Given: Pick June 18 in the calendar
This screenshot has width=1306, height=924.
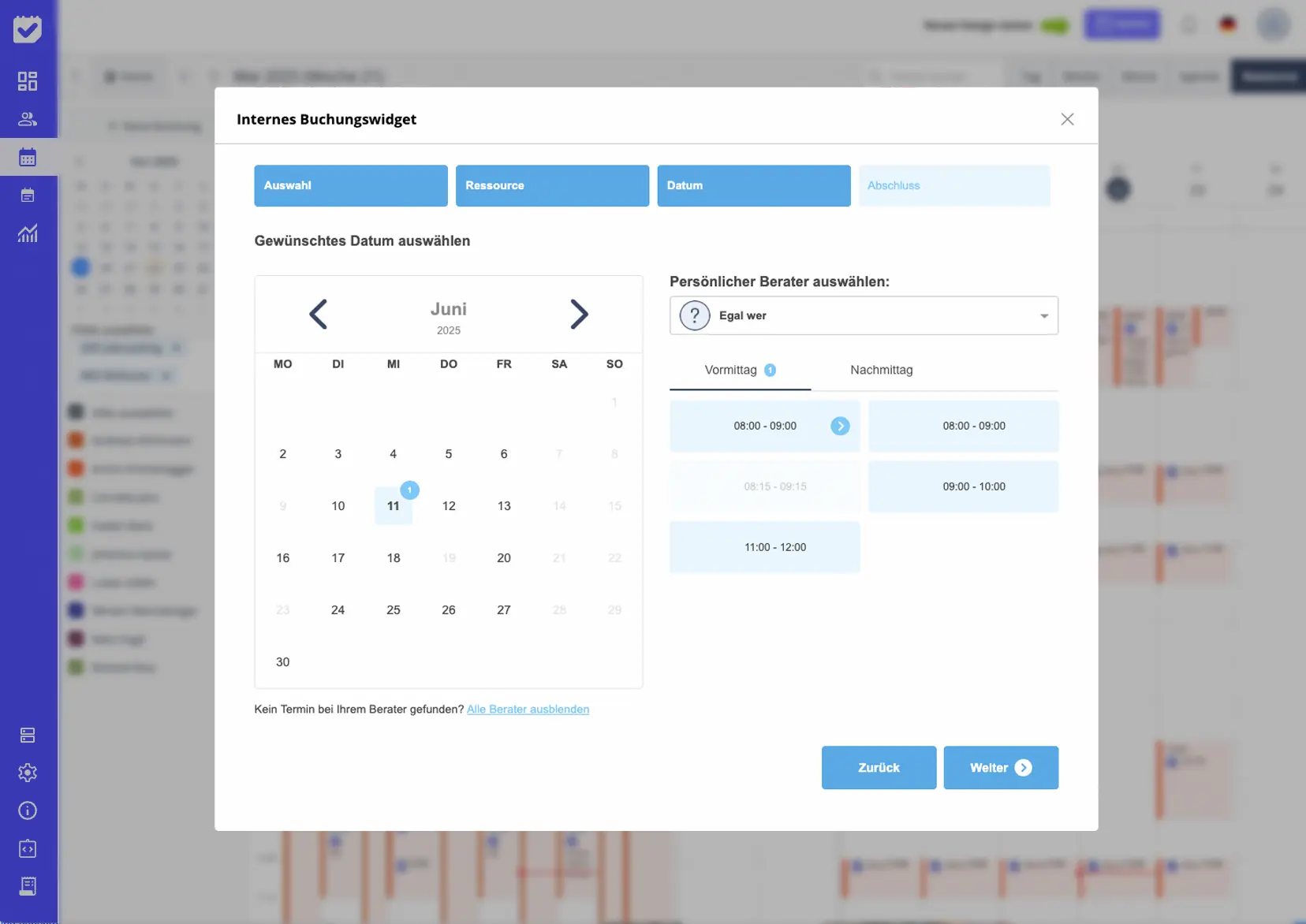Looking at the screenshot, I should pyautogui.click(x=394, y=558).
